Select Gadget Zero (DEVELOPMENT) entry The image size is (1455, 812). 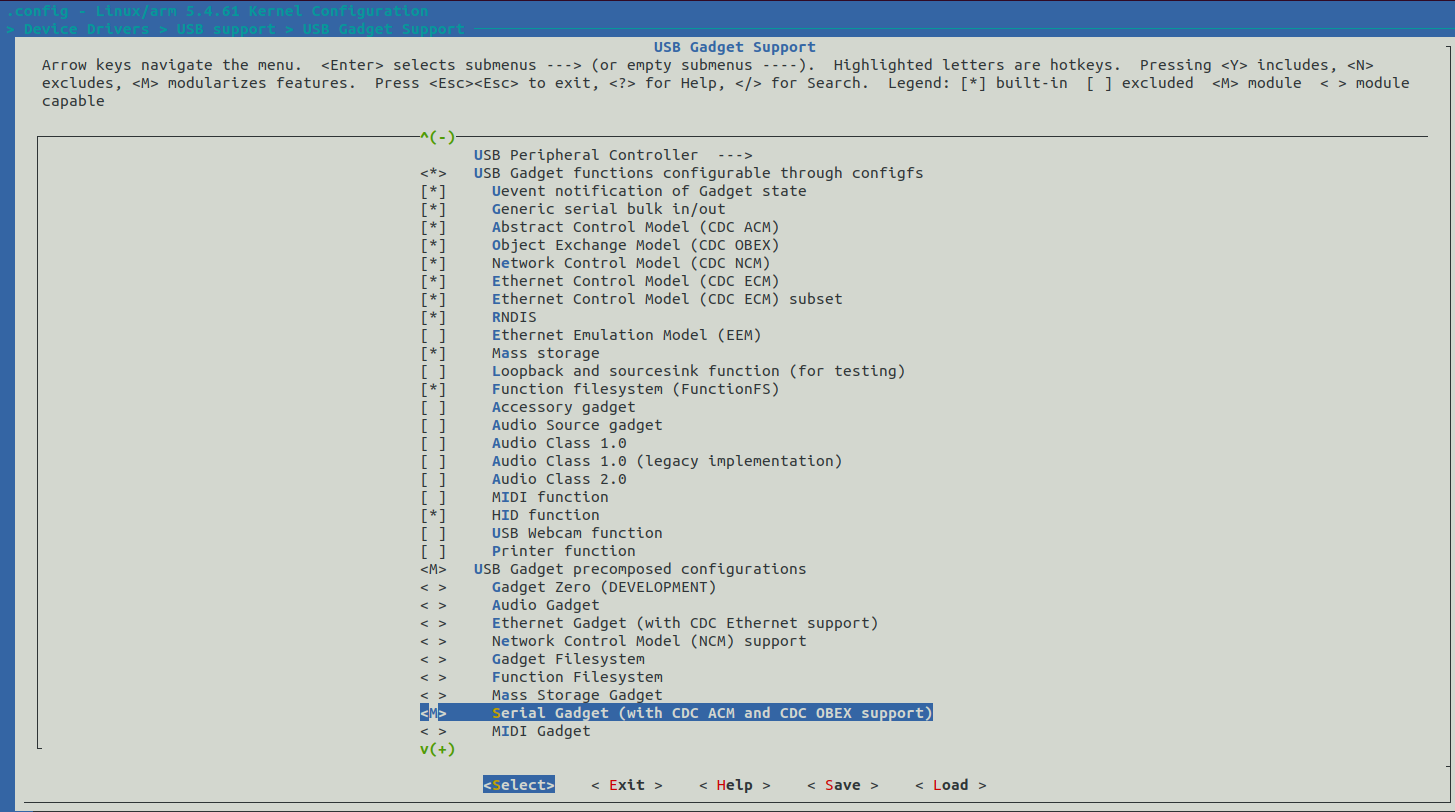coord(603,587)
